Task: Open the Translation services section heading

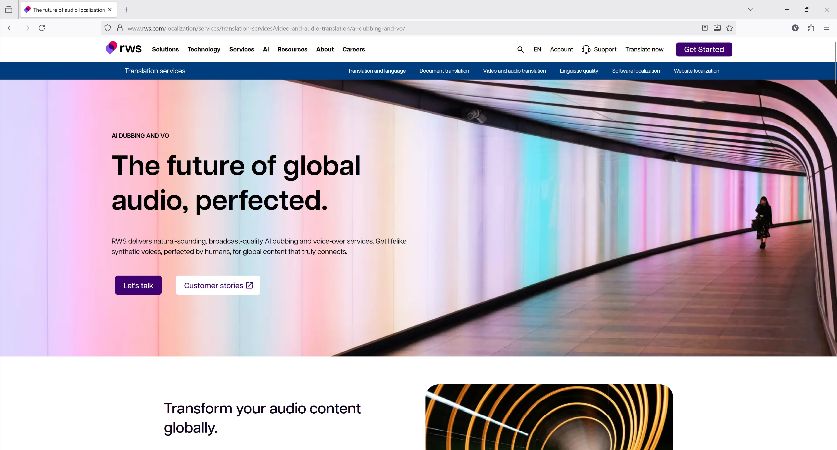Action: [x=155, y=70]
